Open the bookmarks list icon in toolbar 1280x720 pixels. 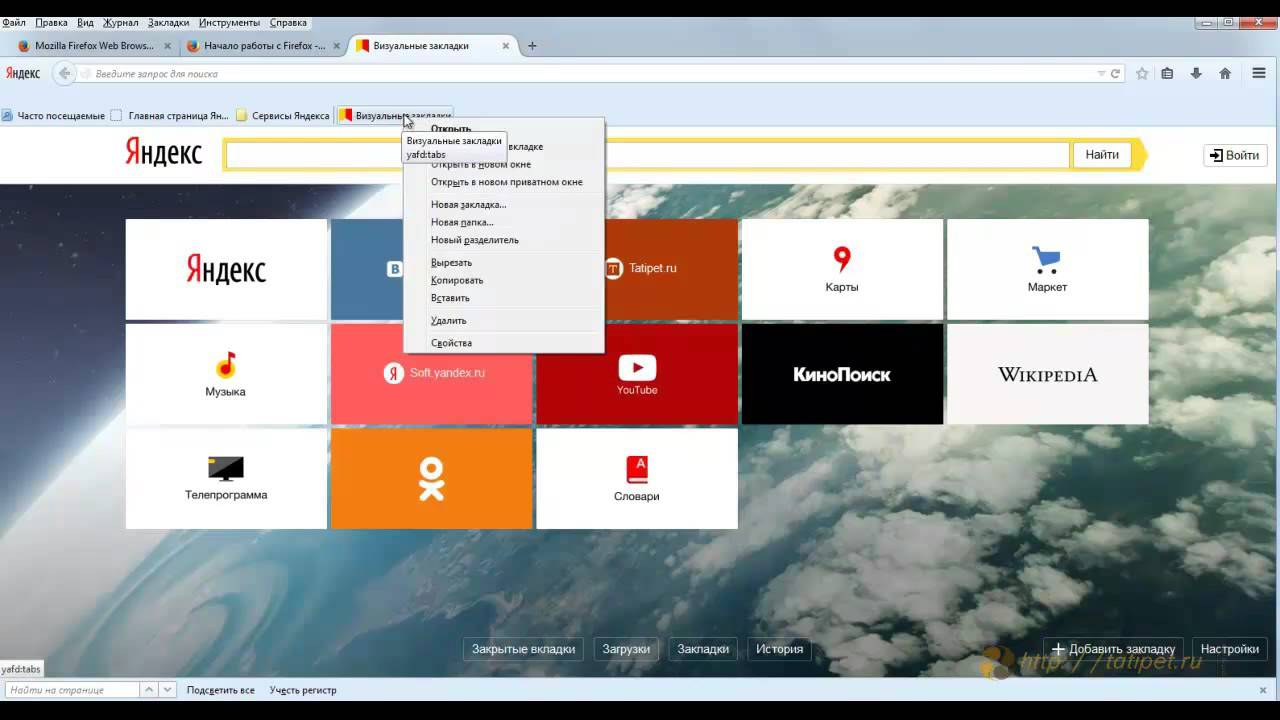pyautogui.click(x=1167, y=73)
